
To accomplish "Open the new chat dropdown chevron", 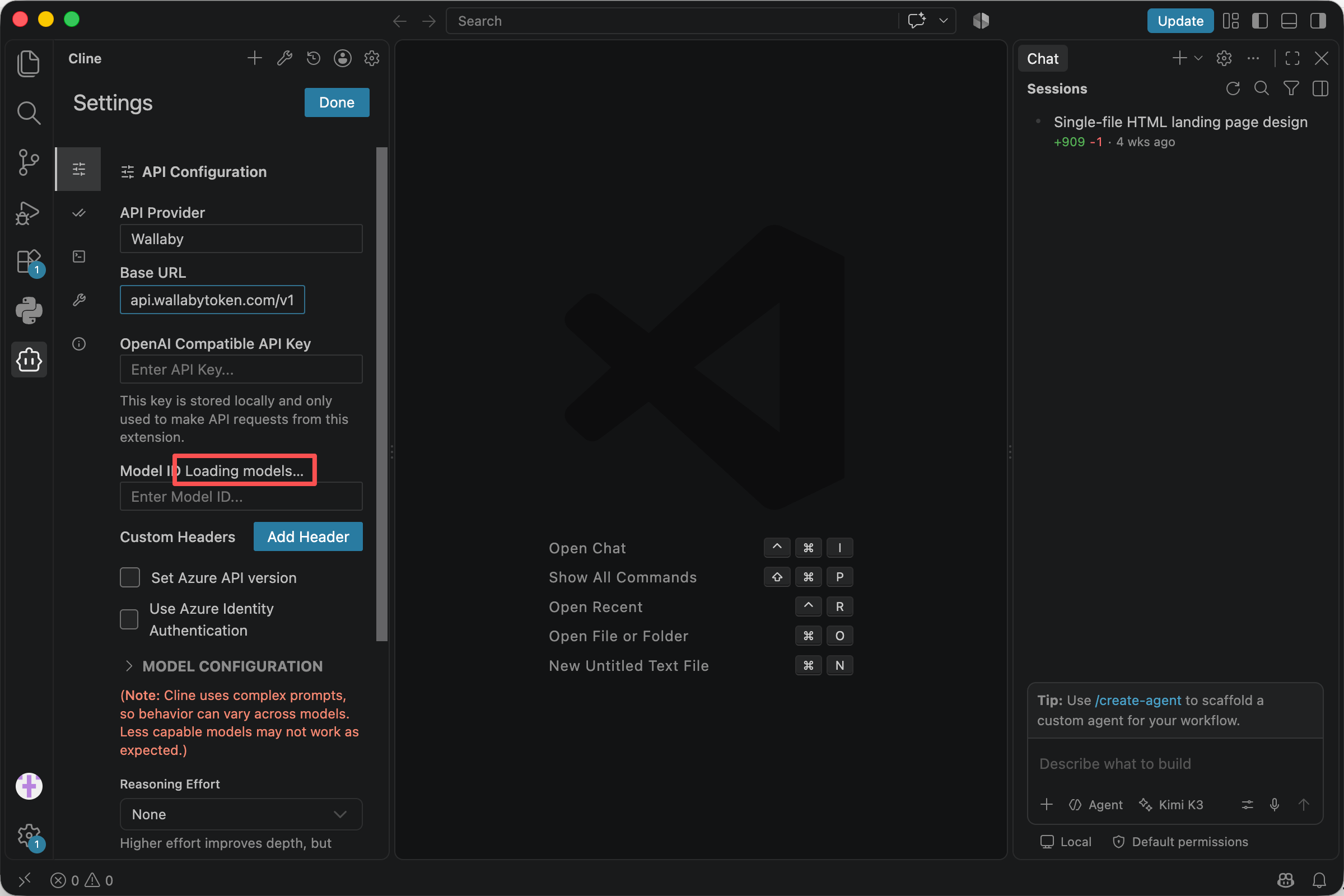I will tap(1199, 58).
